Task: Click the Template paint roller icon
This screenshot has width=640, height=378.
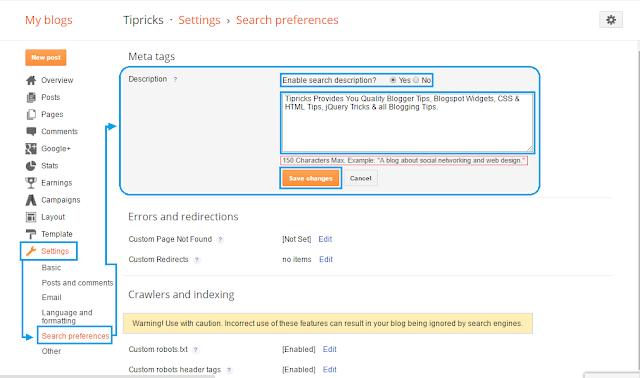Action: coord(31,234)
